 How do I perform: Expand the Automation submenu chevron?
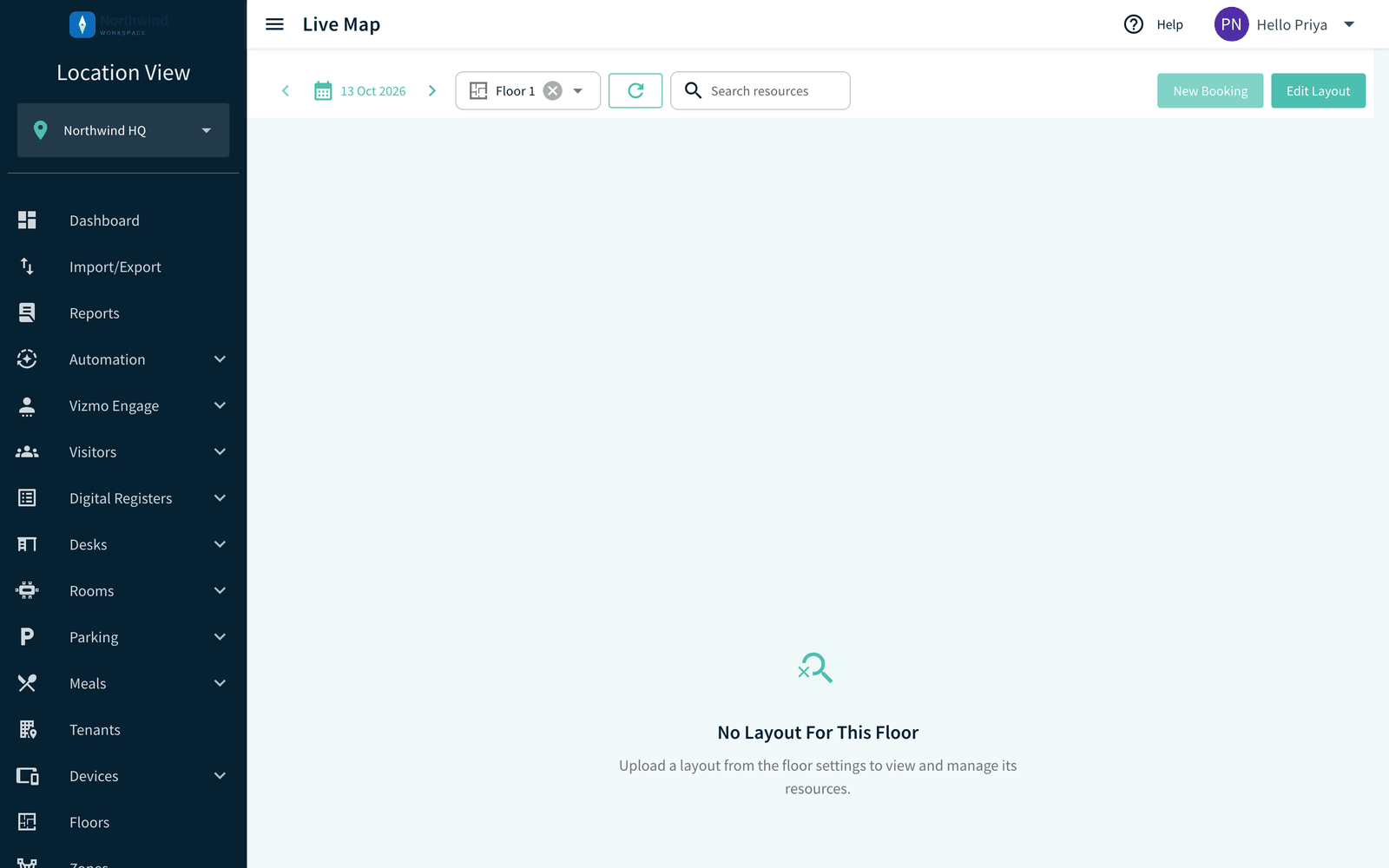click(220, 359)
